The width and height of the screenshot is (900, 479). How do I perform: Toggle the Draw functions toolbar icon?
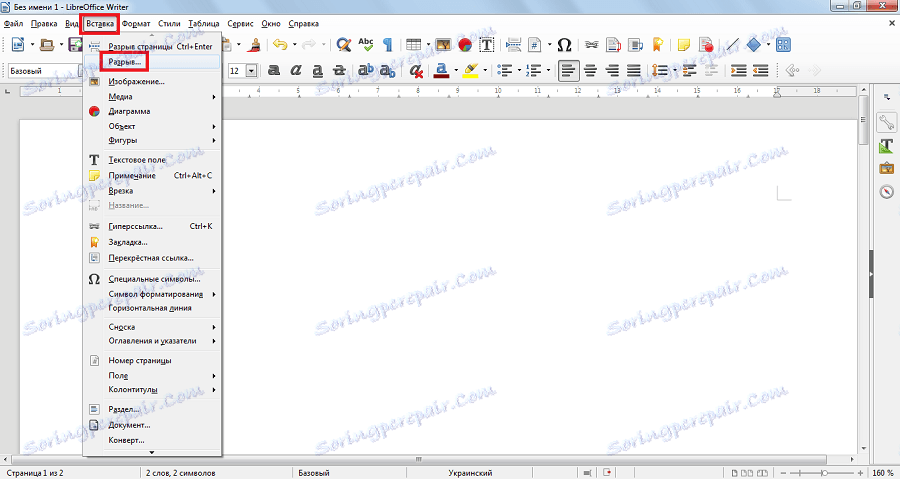point(783,45)
